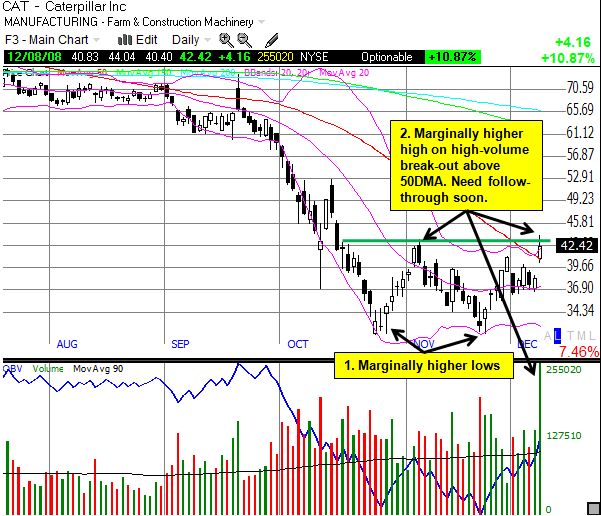The height and width of the screenshot is (516, 601).
Task: Click the small square icon in bottom-right corner
Action: tap(594, 508)
